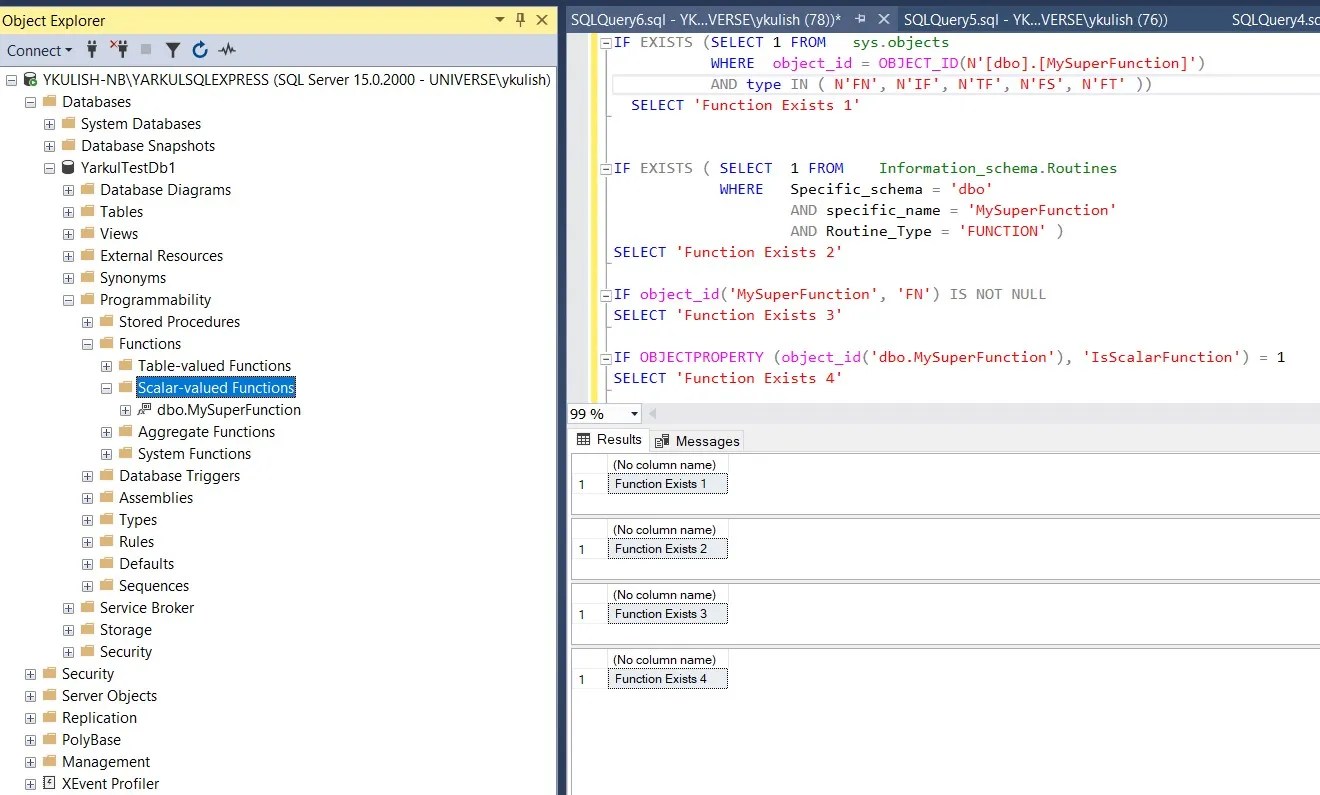Click the column header above 'Function Exists 1'
Image resolution: width=1320 pixels, height=795 pixels.
coord(667,465)
